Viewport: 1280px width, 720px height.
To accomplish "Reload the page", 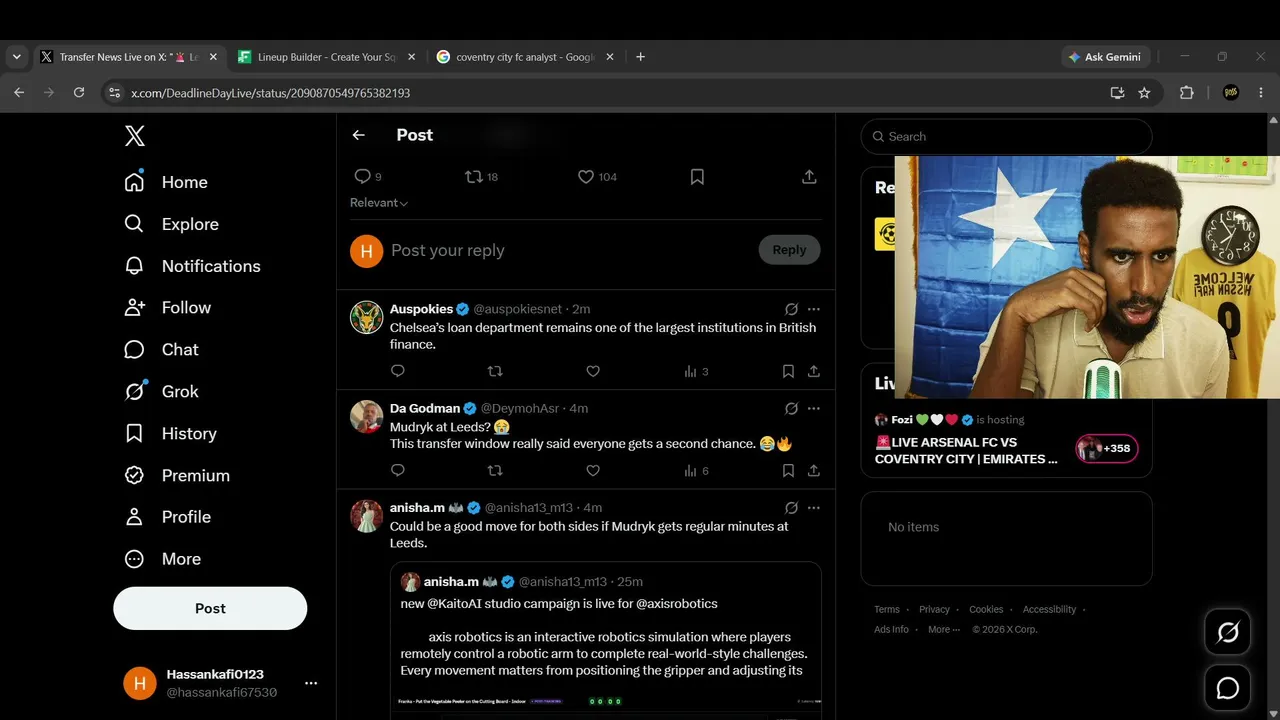I will pos(79,93).
